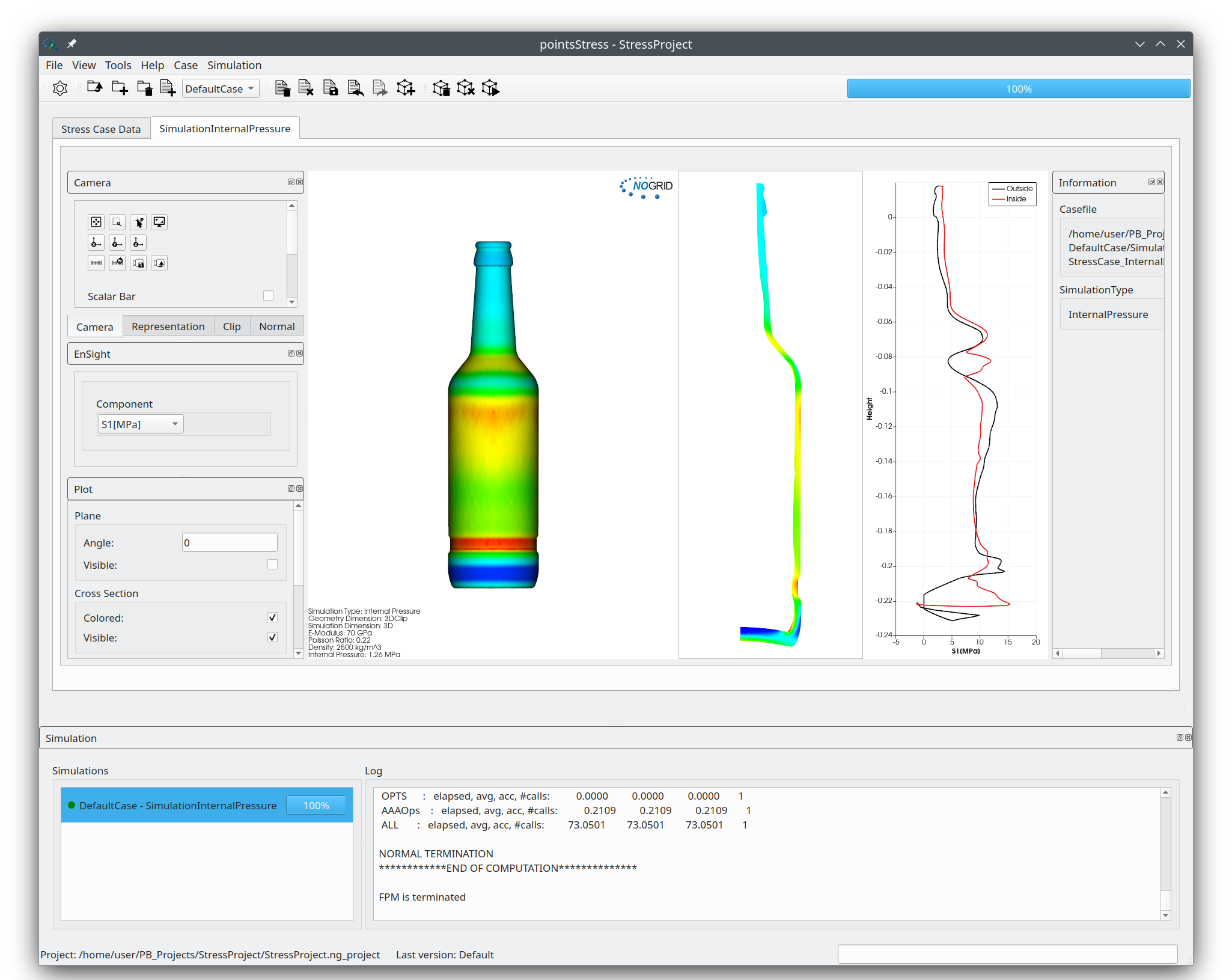The image size is (1232, 980).
Task: Click the pick point cursor tool
Action: [x=138, y=222]
